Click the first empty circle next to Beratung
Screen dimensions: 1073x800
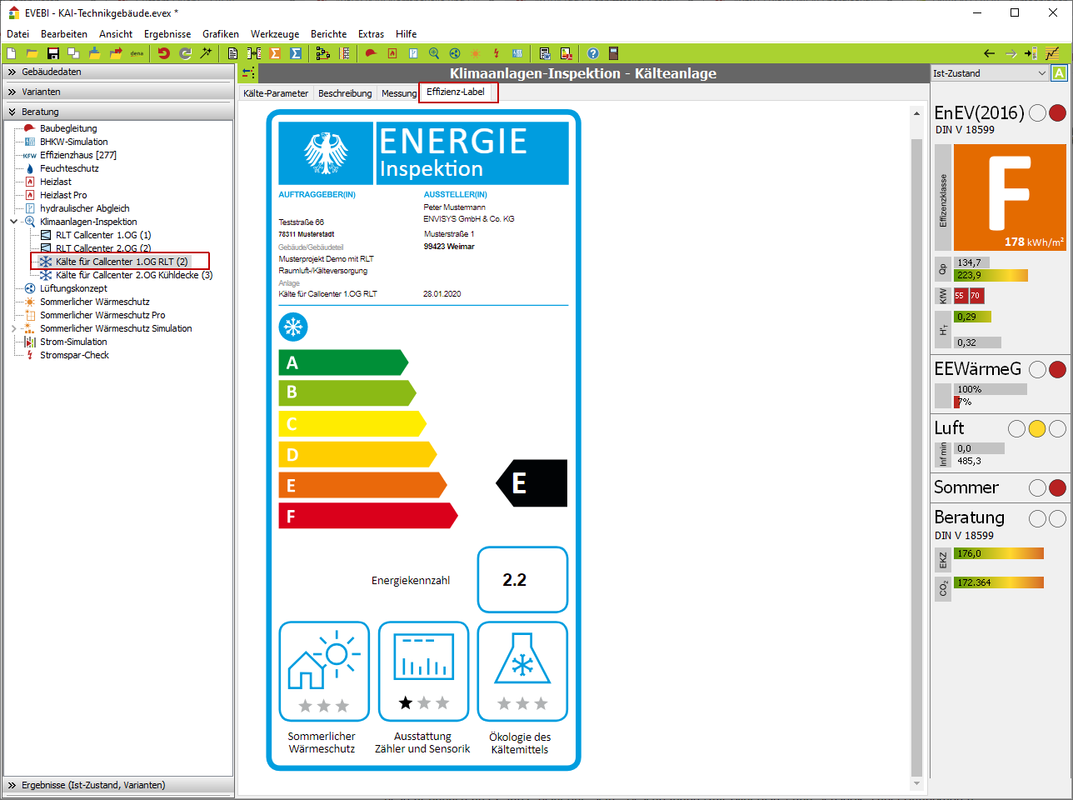point(1037,519)
